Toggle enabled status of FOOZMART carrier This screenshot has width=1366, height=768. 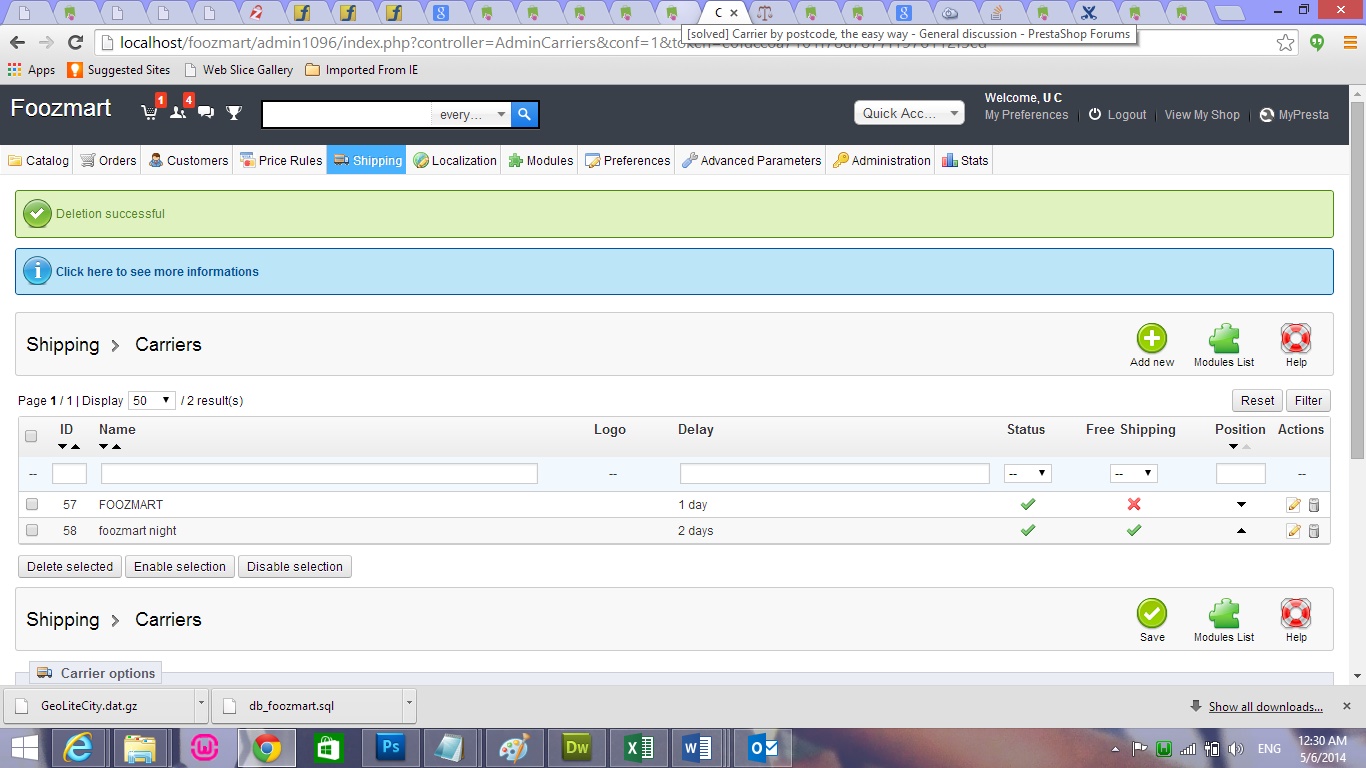click(x=1027, y=505)
